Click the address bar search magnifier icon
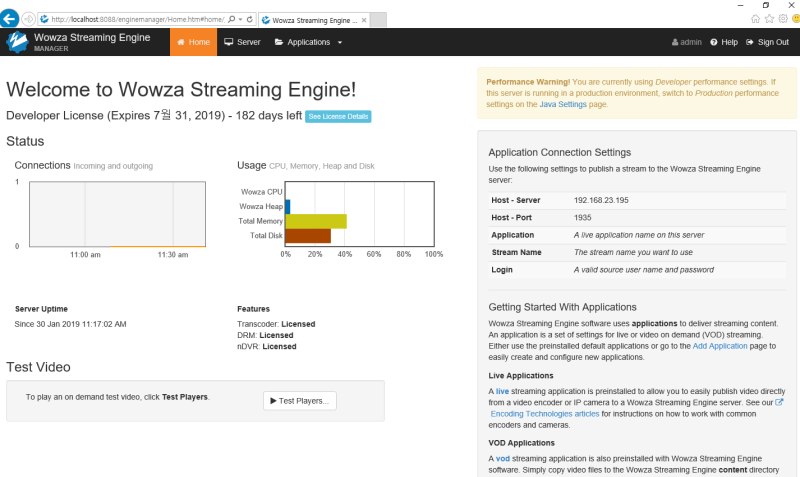 232,19
